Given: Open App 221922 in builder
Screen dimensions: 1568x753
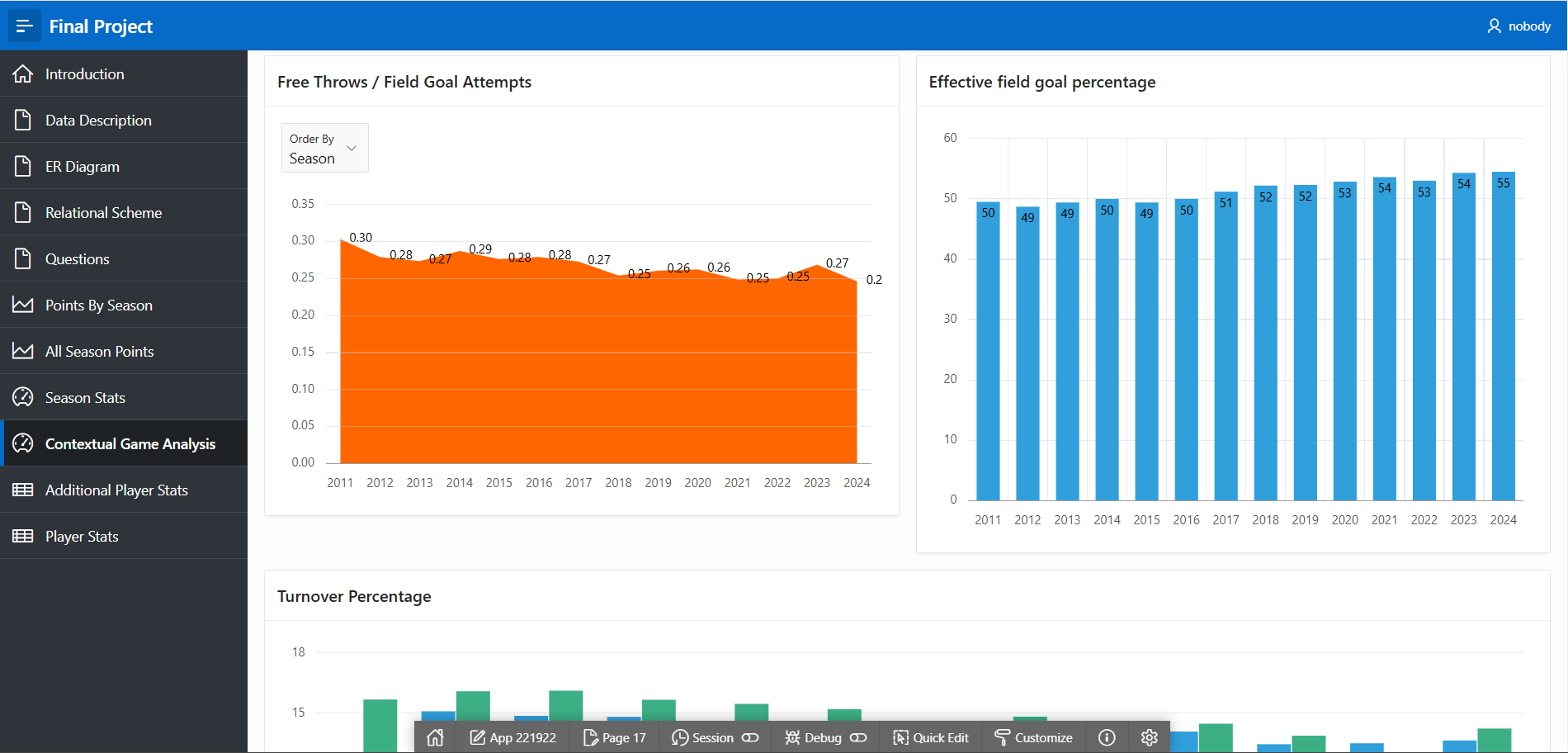Looking at the screenshot, I should pyautogui.click(x=512, y=737).
